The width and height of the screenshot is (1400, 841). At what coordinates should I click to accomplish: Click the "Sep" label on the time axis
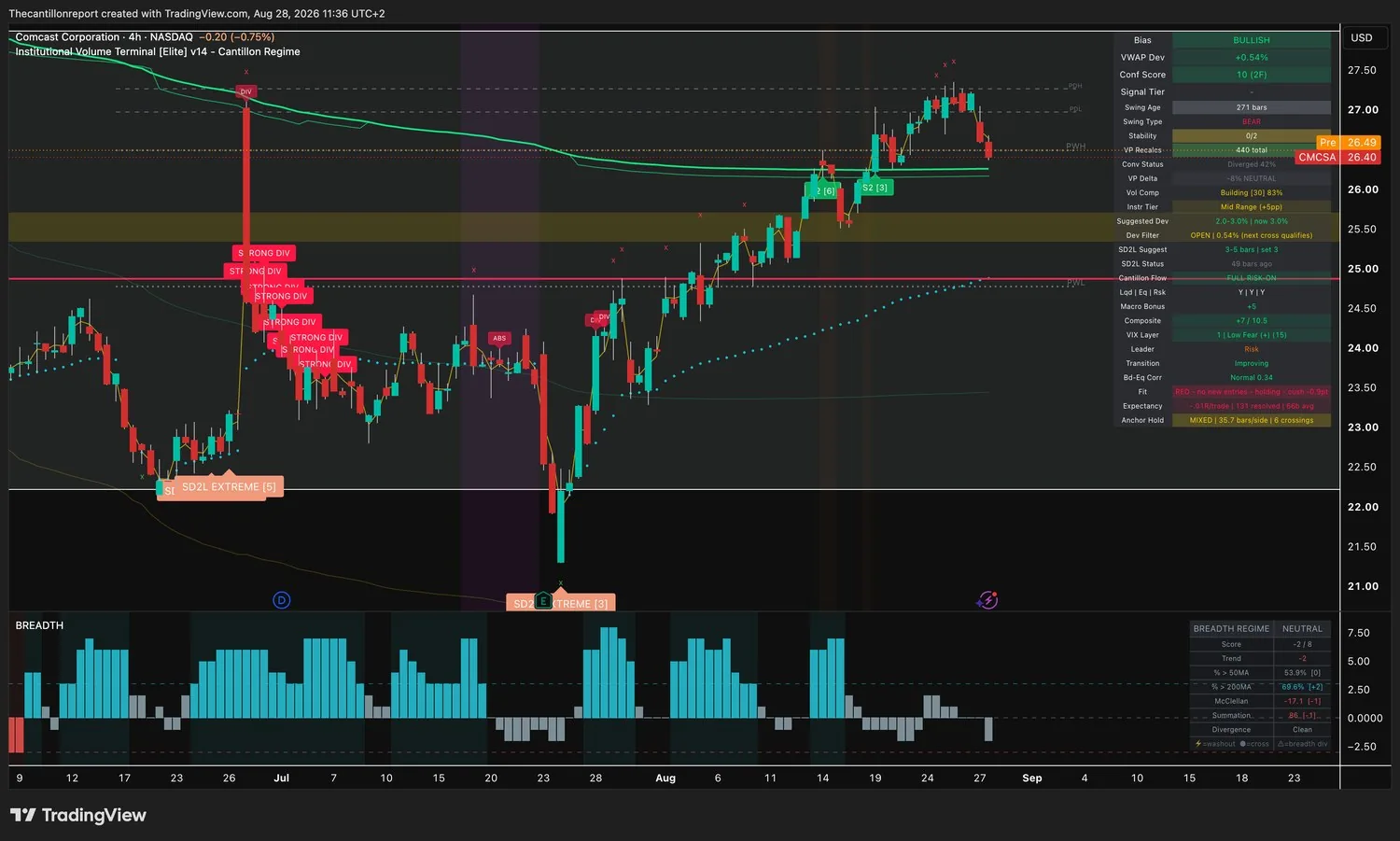(1031, 778)
